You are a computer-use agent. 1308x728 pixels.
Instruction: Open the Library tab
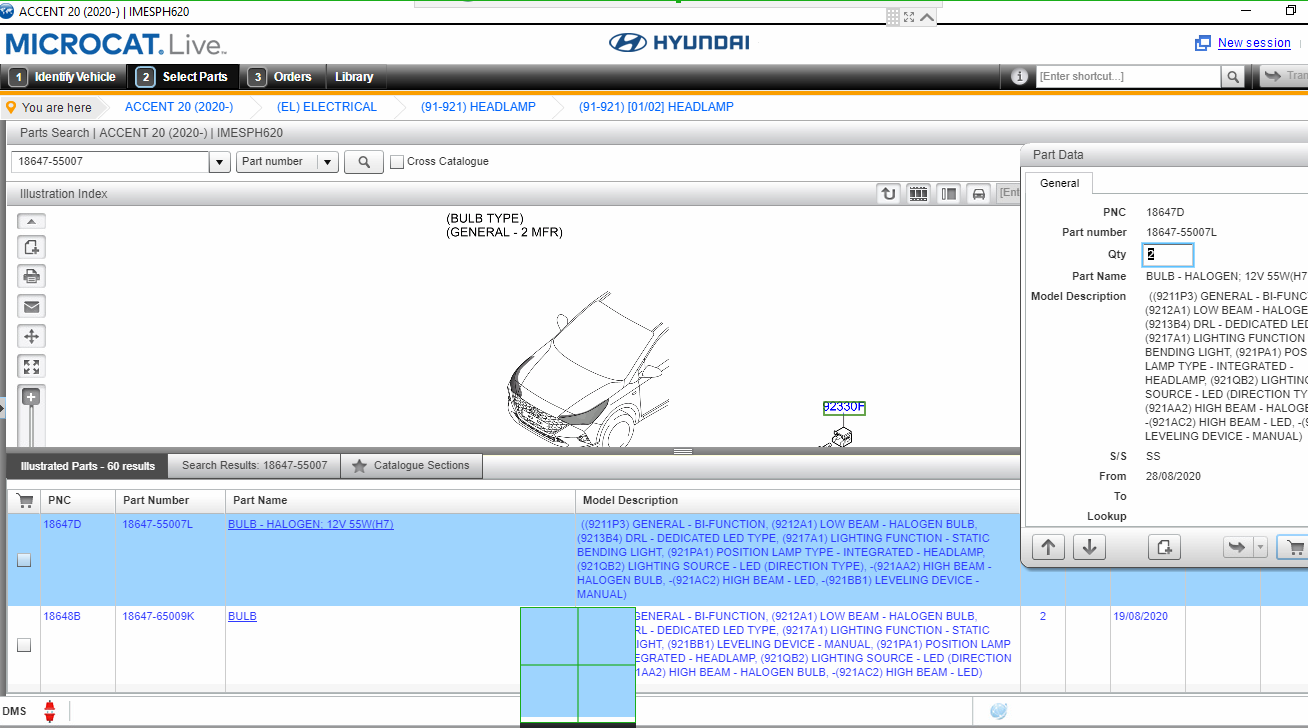[354, 77]
